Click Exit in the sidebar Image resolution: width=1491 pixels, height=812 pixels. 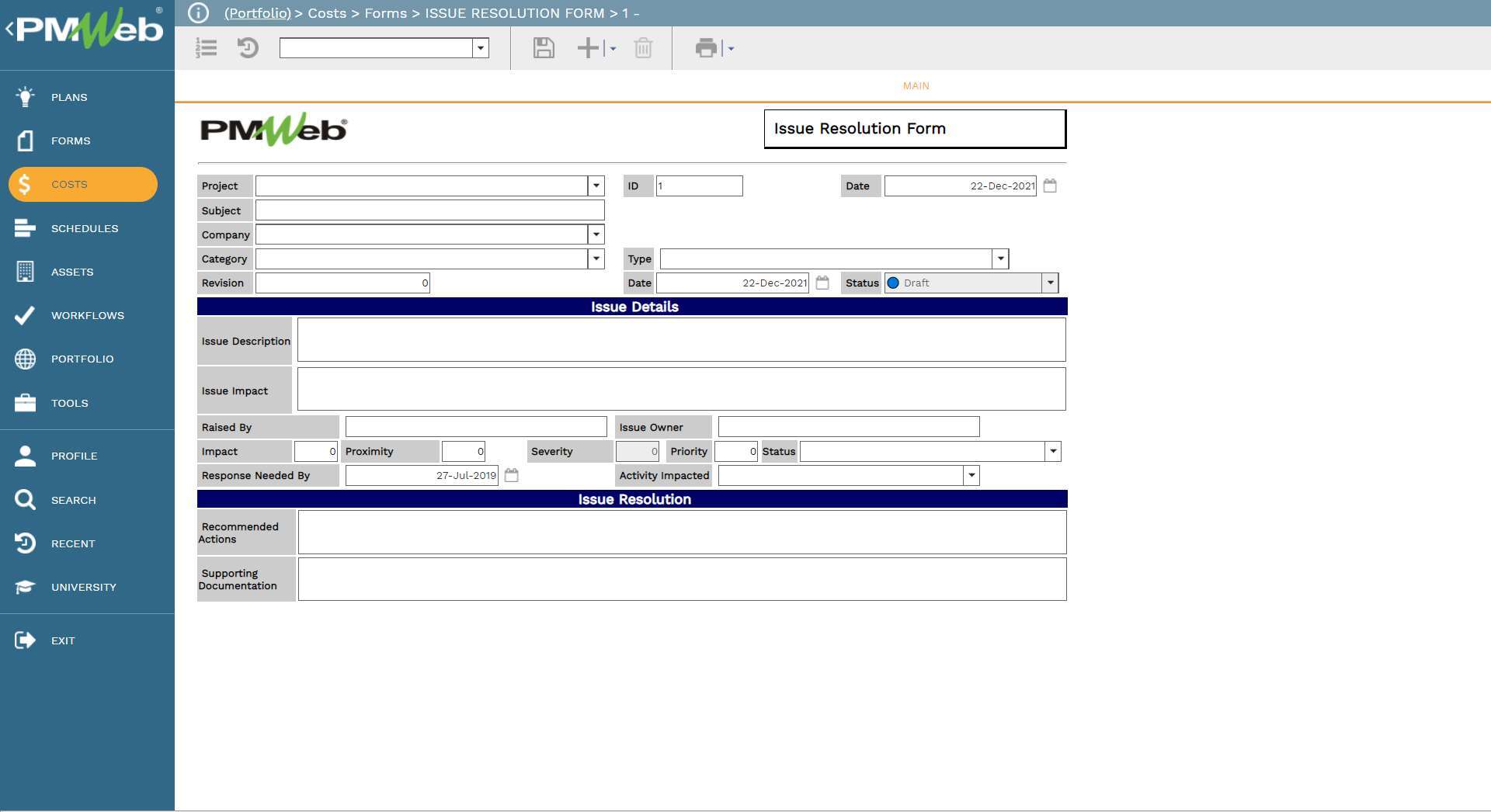pos(63,640)
